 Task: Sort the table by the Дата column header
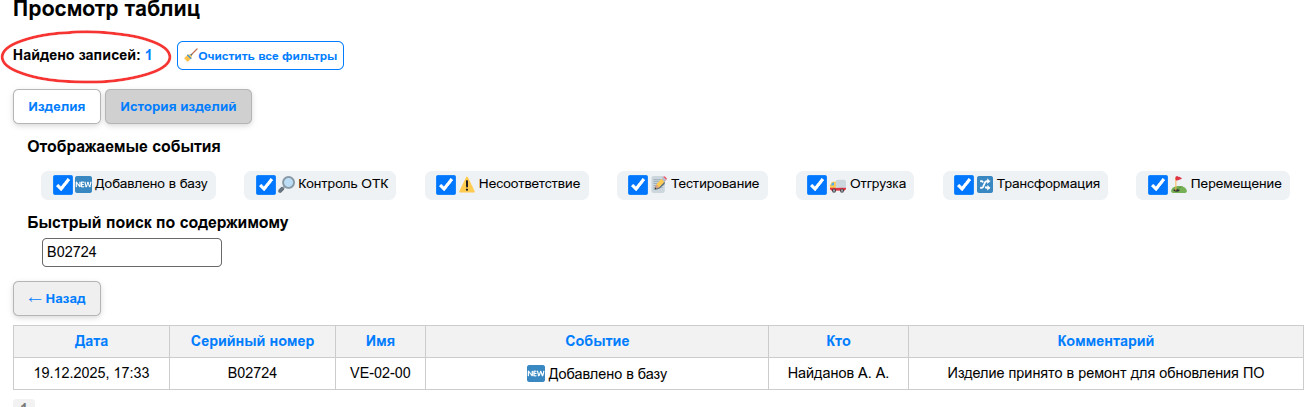click(x=91, y=341)
